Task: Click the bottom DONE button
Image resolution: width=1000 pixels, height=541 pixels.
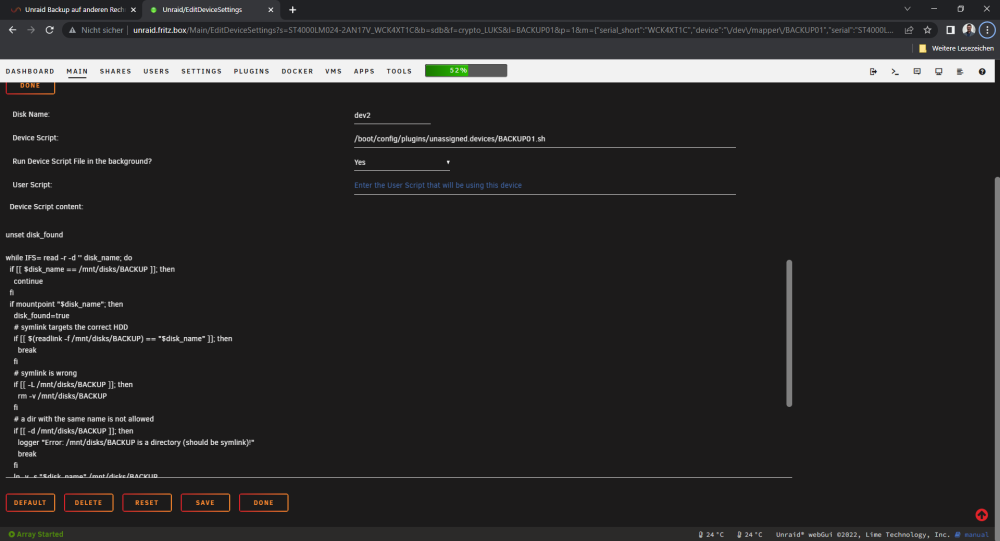Action: (x=263, y=503)
